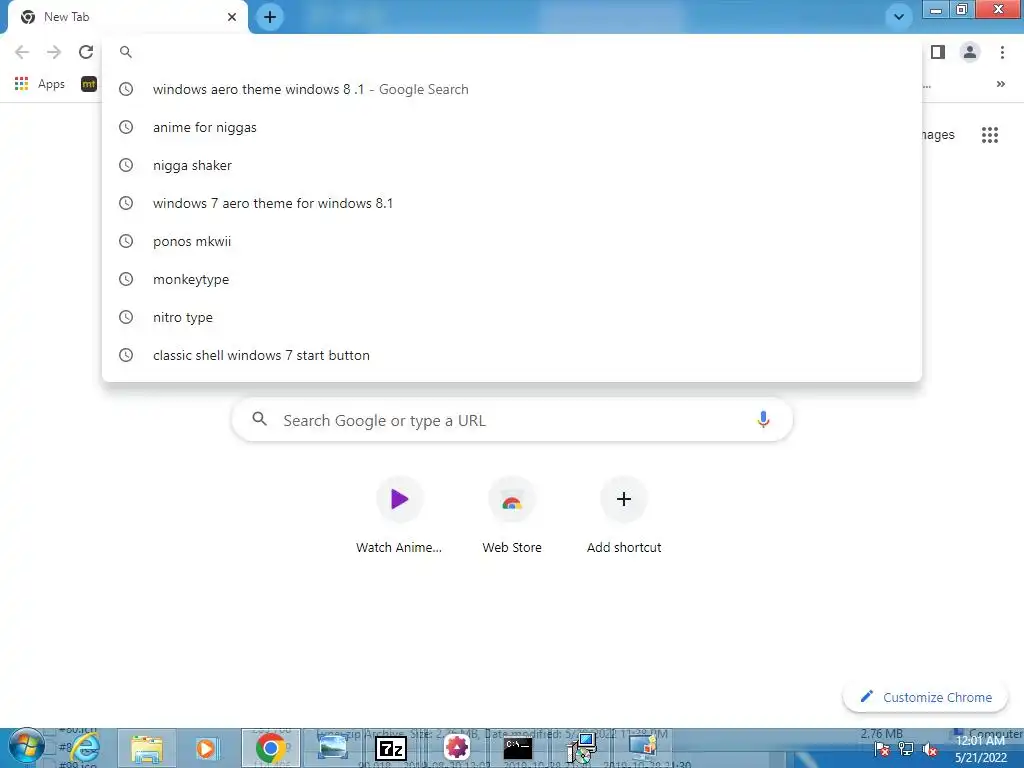Choose 'windows 7 aero theme for windows 8.1'
This screenshot has width=1024, height=768.
pos(512,203)
